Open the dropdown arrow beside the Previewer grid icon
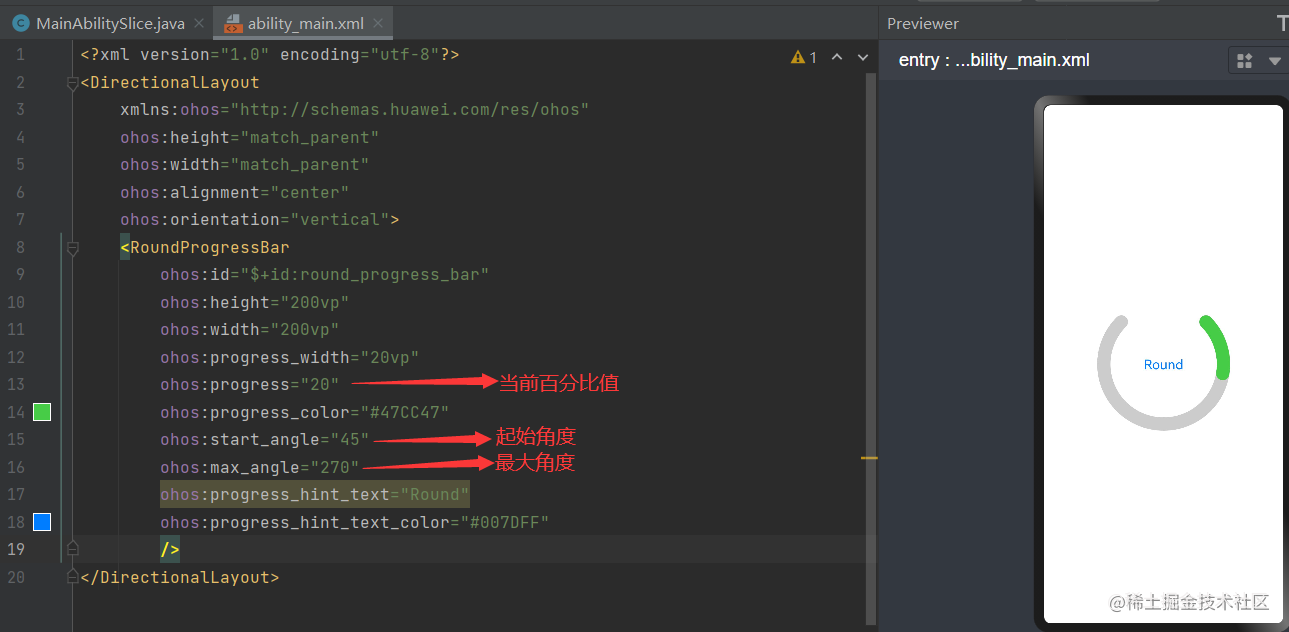 coord(1275,61)
